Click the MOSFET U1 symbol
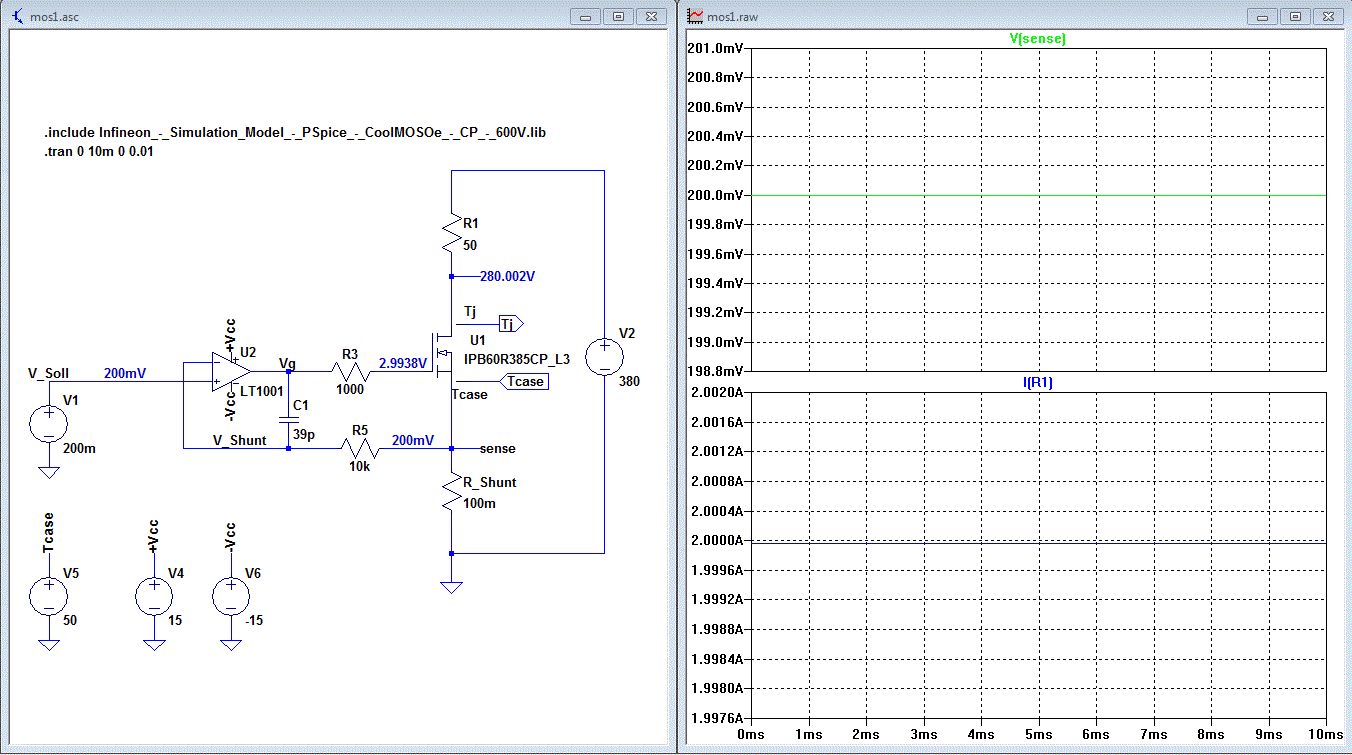Viewport: 1352px width, 755px height. coord(443,354)
